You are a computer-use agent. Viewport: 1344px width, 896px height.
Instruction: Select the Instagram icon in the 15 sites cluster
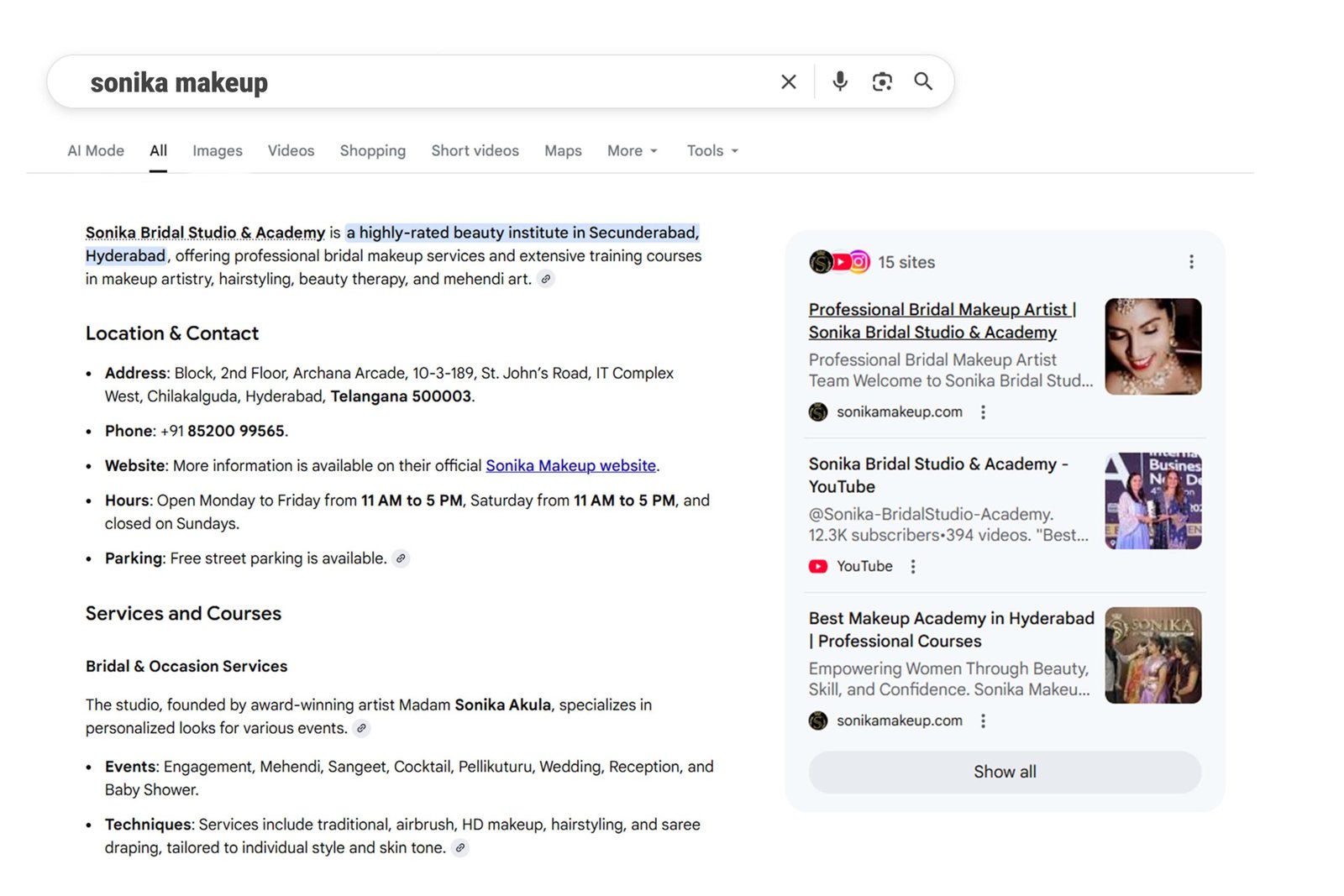click(x=858, y=262)
